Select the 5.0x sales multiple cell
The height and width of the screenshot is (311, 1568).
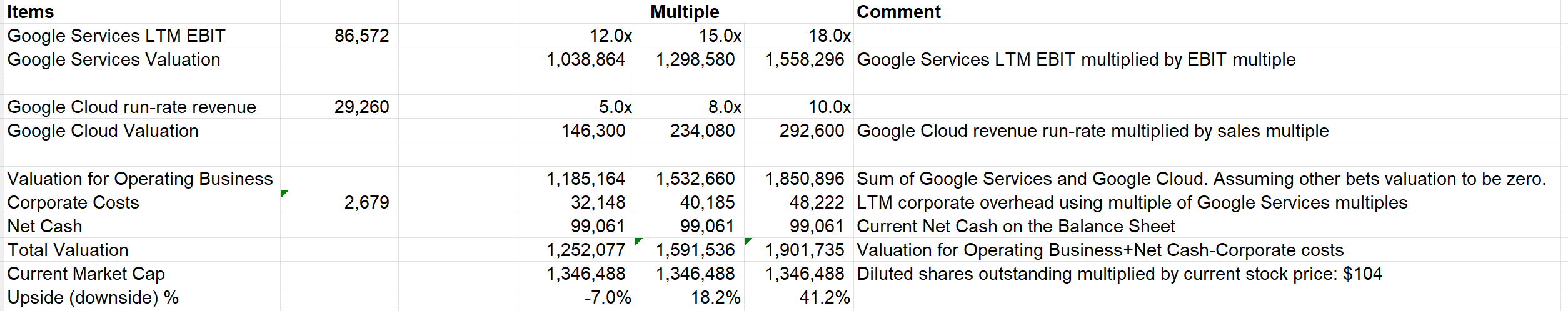click(x=575, y=107)
